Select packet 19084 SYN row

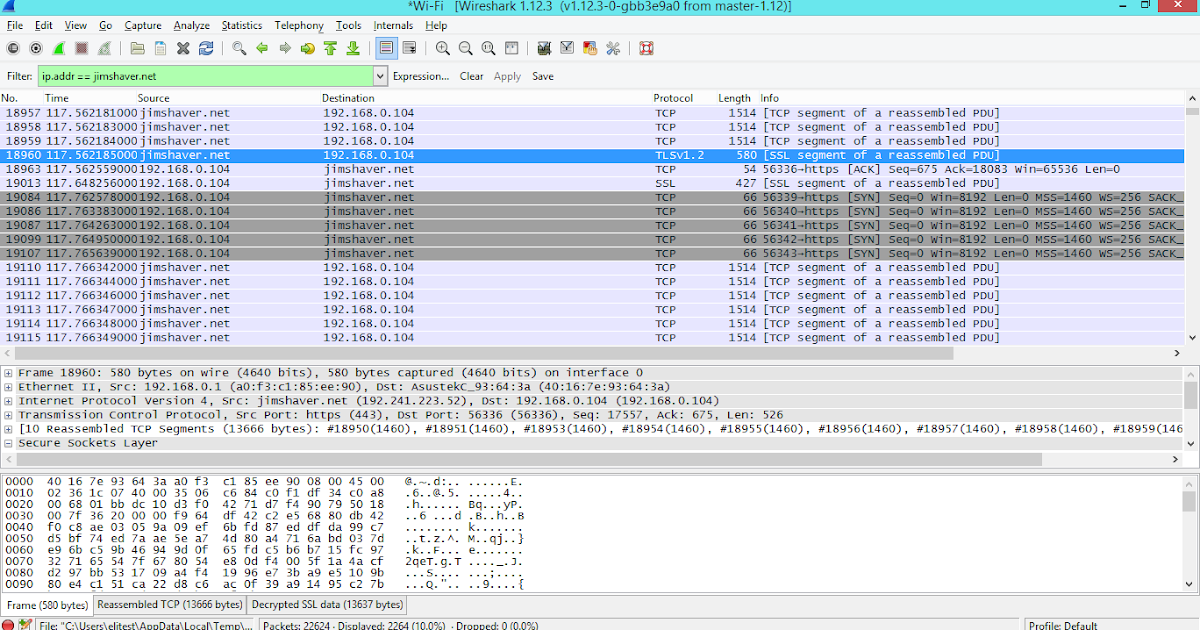coord(592,197)
